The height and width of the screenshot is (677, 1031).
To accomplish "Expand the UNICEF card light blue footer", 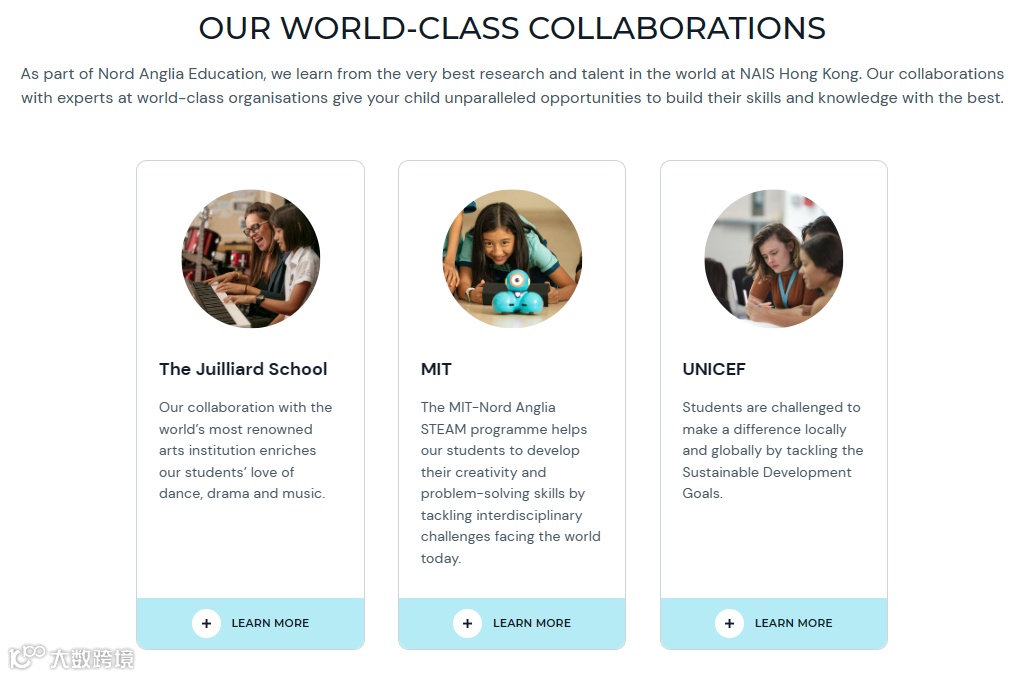I will [x=774, y=623].
